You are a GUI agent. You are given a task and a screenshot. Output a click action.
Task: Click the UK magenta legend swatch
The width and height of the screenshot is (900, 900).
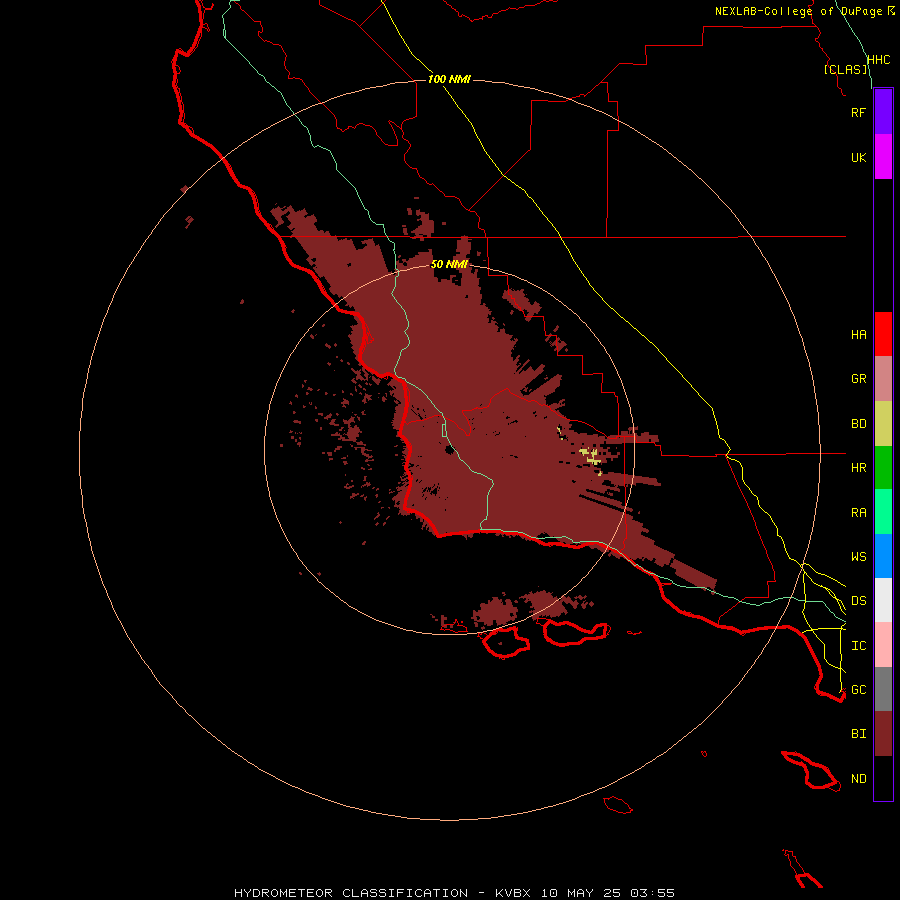point(883,157)
